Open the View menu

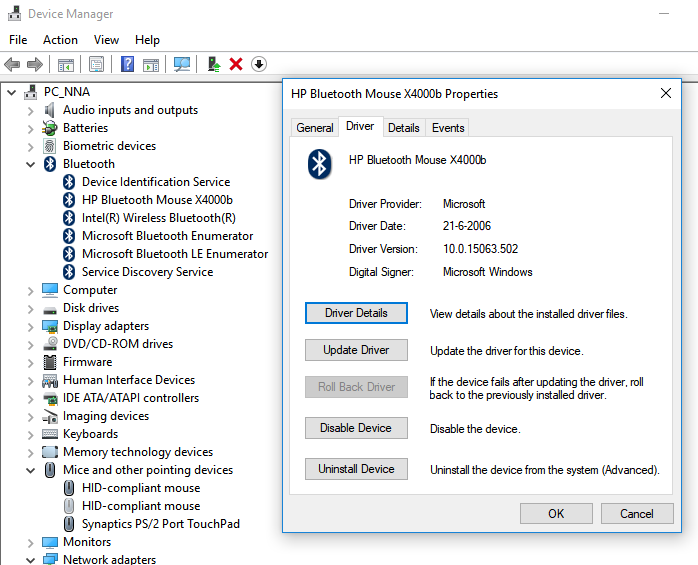pos(106,40)
